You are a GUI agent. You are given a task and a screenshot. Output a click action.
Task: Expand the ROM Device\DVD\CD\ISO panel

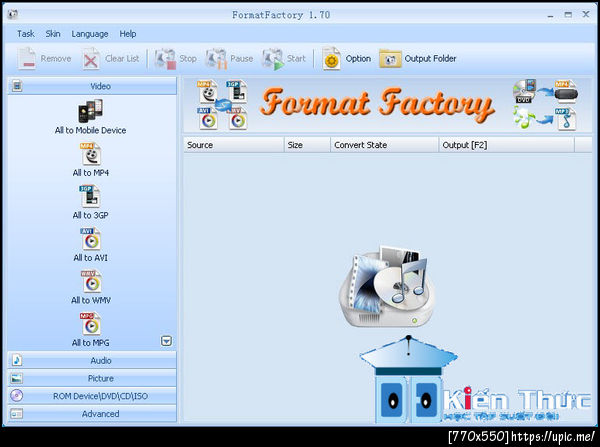pos(92,396)
